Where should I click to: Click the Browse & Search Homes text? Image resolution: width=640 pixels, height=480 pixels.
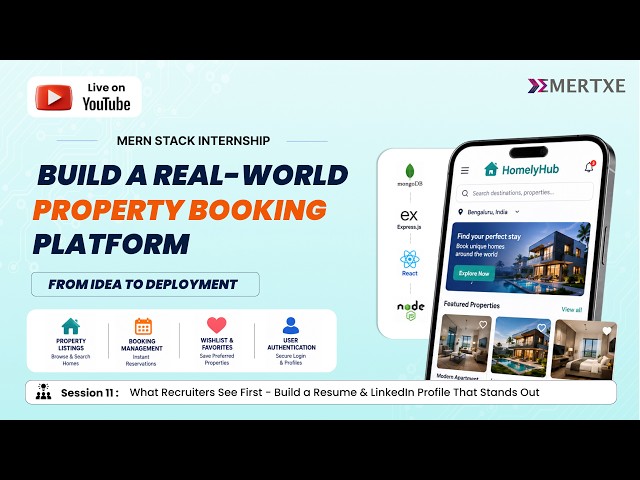(x=71, y=360)
